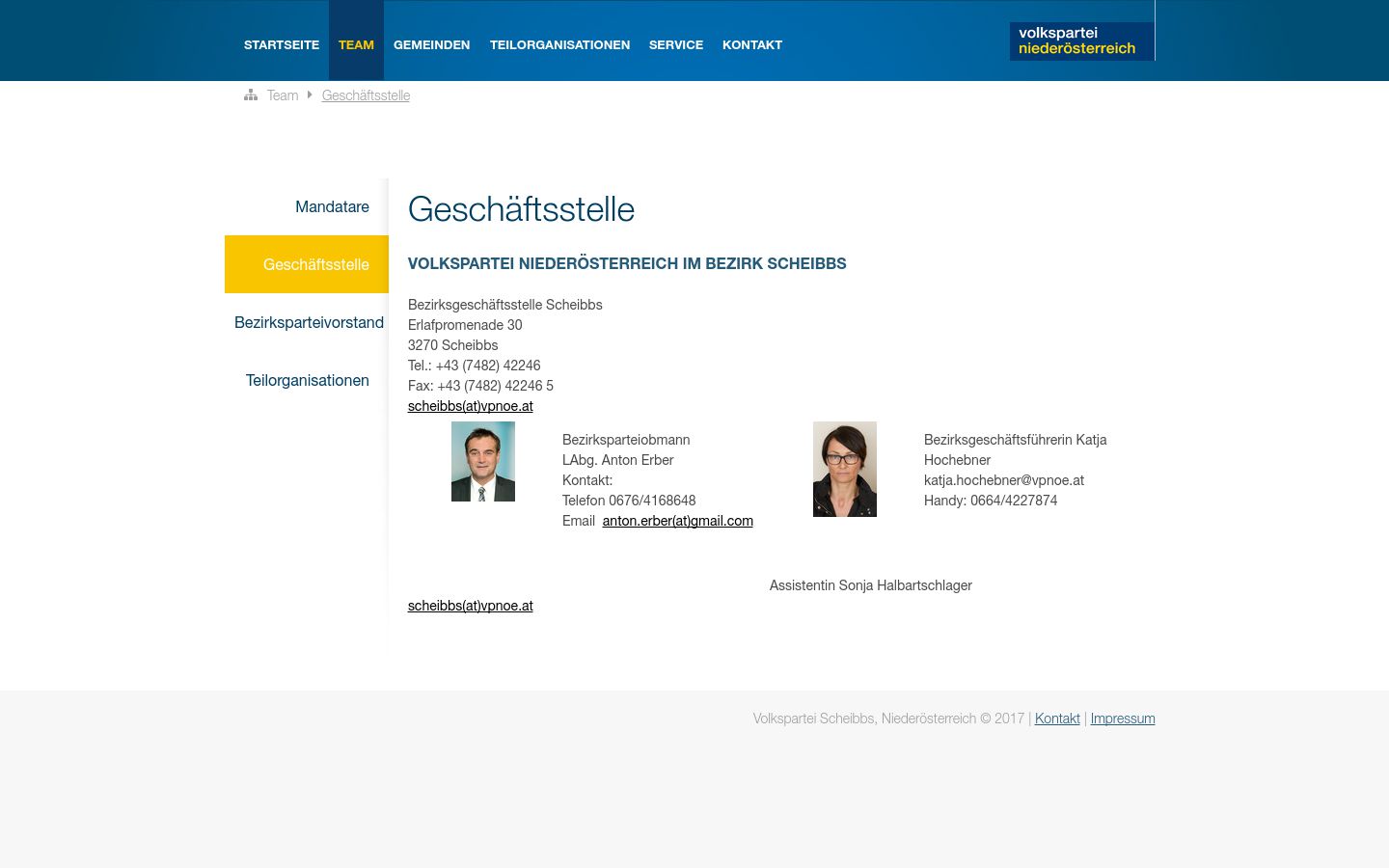This screenshot has height=868, width=1389.
Task: Click Assistentin Sonja Halbartschlager text
Action: 871,585
